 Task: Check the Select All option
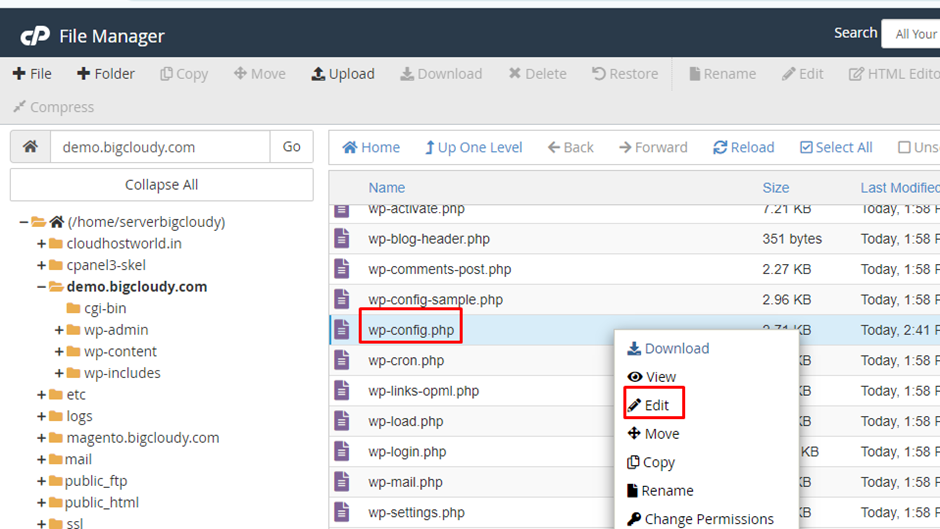coord(836,148)
